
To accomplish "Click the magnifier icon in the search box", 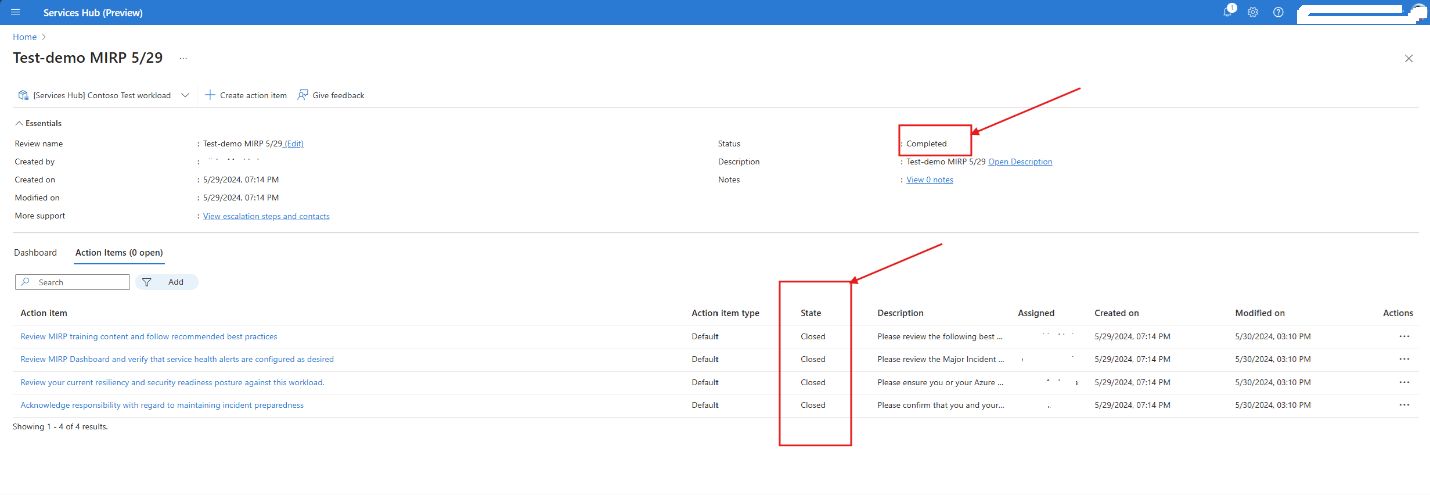I will 25,282.
